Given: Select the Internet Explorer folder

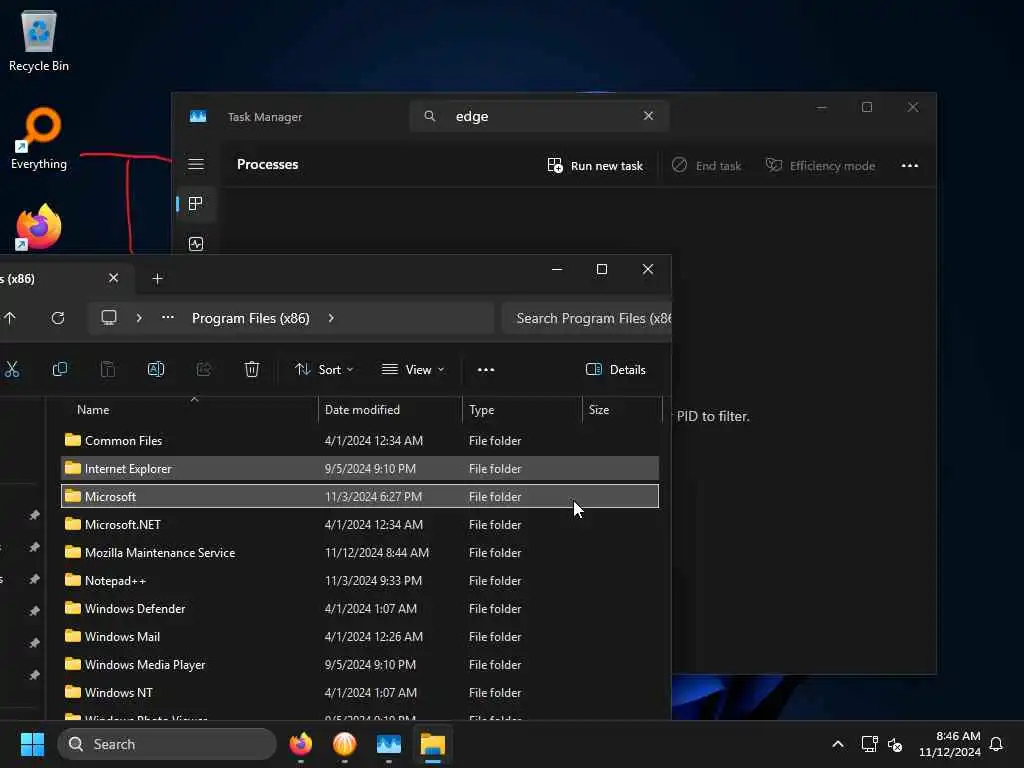Looking at the screenshot, I should (x=360, y=469).
